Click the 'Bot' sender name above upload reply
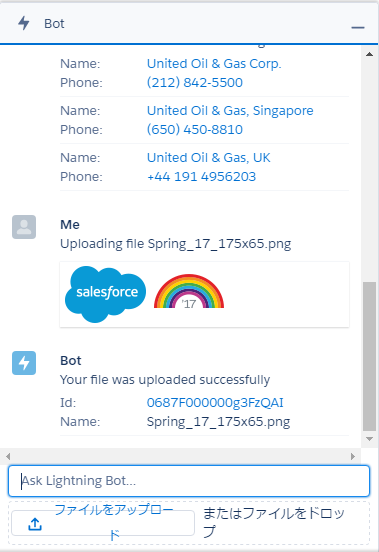 click(x=70, y=360)
